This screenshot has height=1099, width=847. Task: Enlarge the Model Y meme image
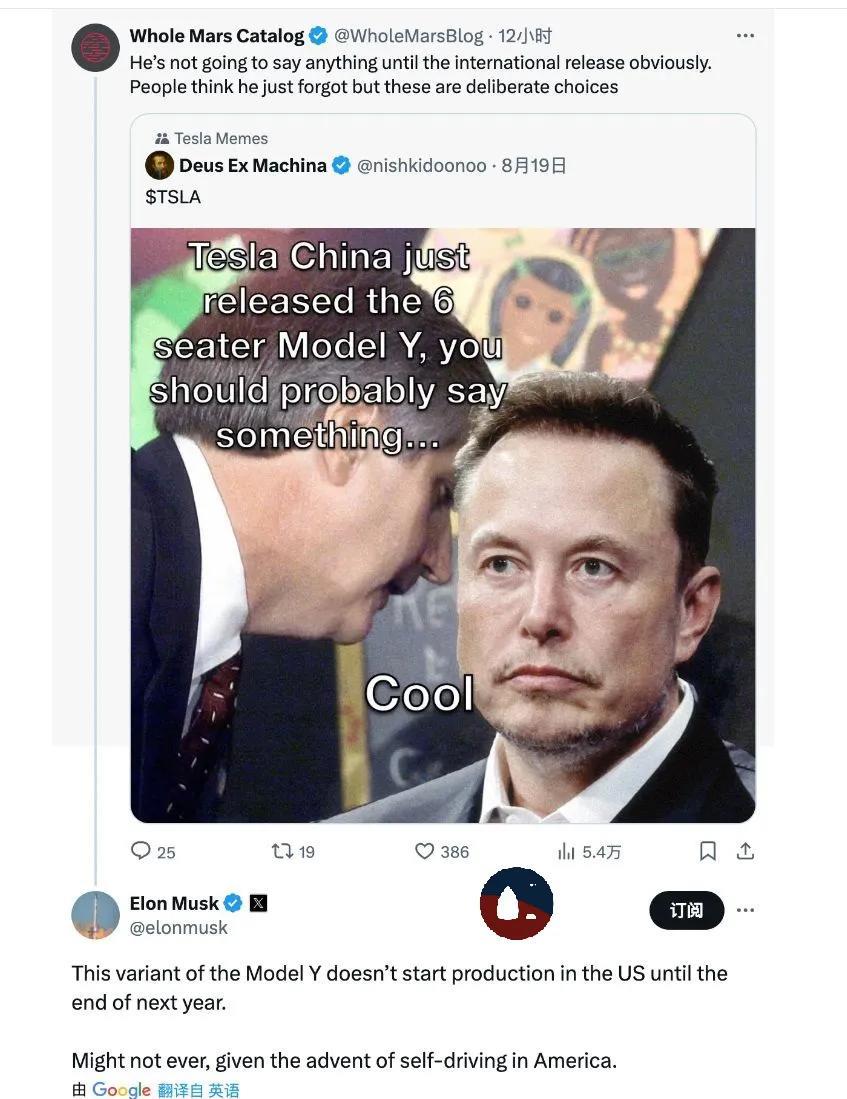(442, 525)
